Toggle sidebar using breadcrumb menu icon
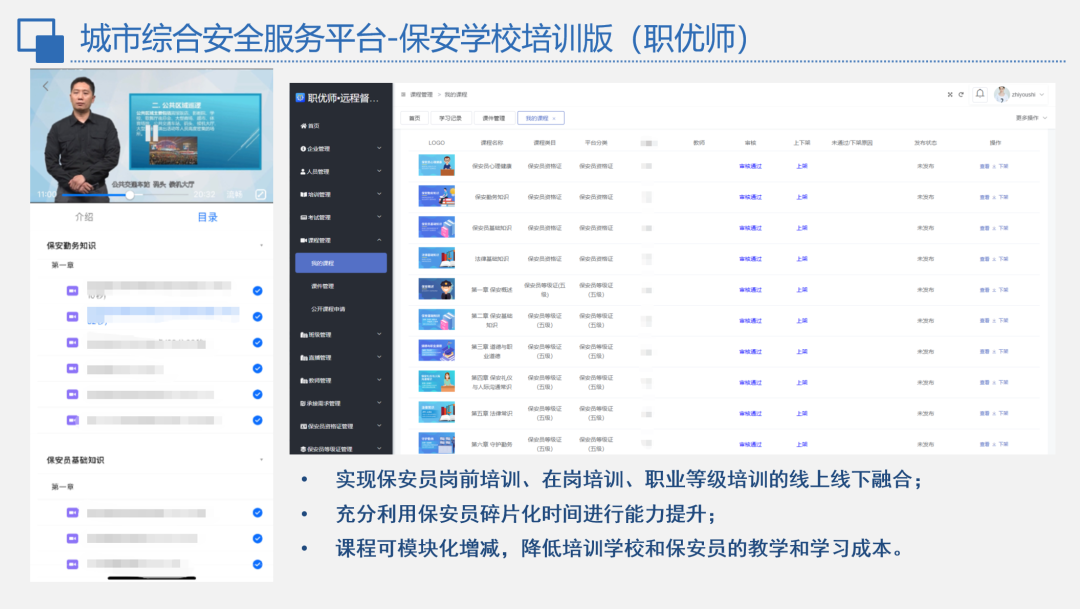1080x609 pixels. (x=404, y=94)
